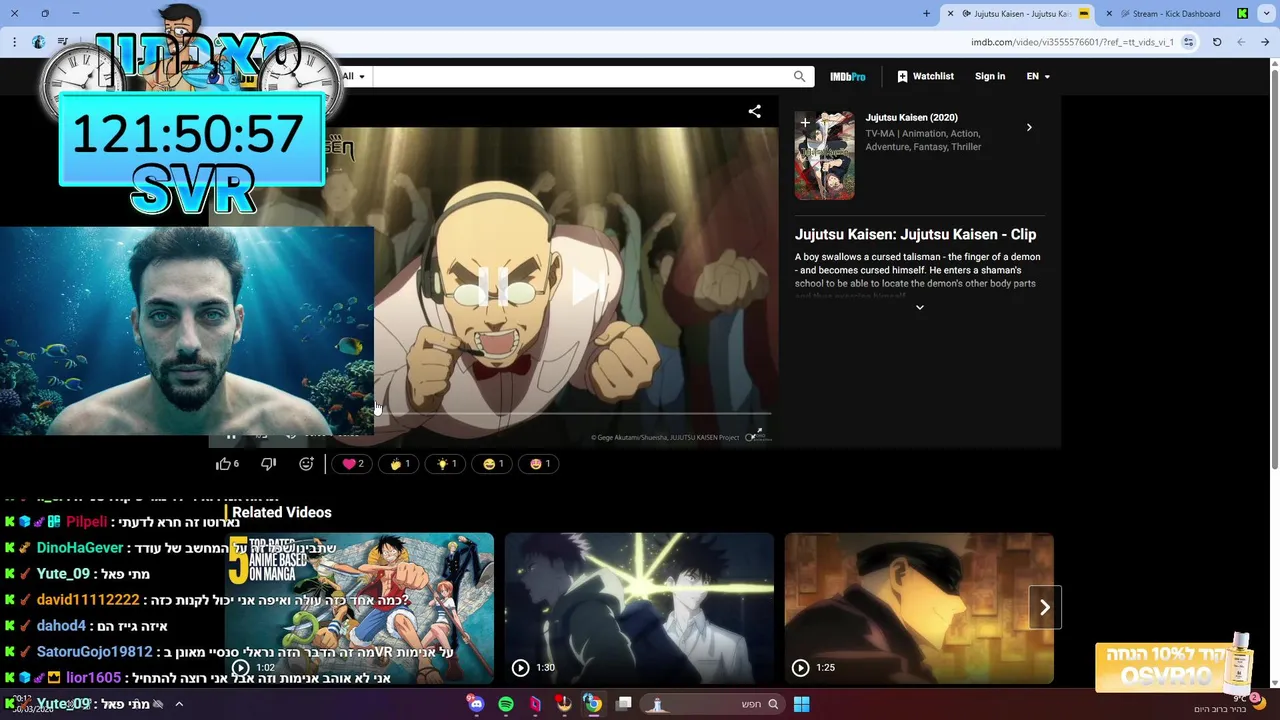
Task: Click the IMDb search magnifier icon
Action: 799,76
